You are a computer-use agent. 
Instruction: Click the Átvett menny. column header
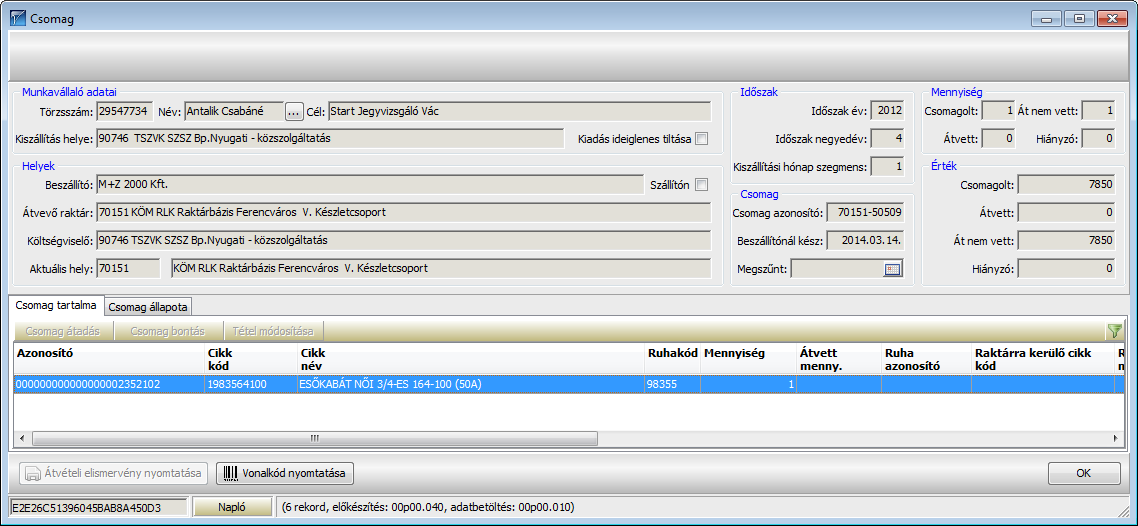pos(839,358)
